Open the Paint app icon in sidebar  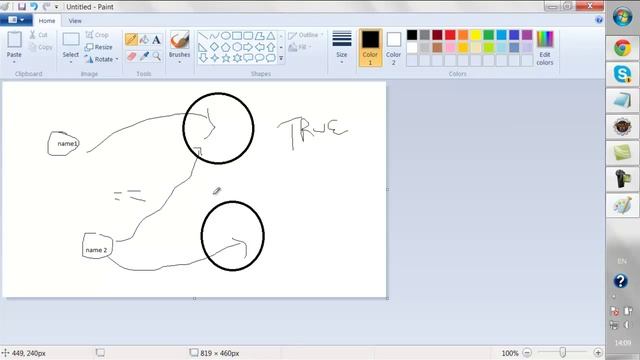click(622, 205)
